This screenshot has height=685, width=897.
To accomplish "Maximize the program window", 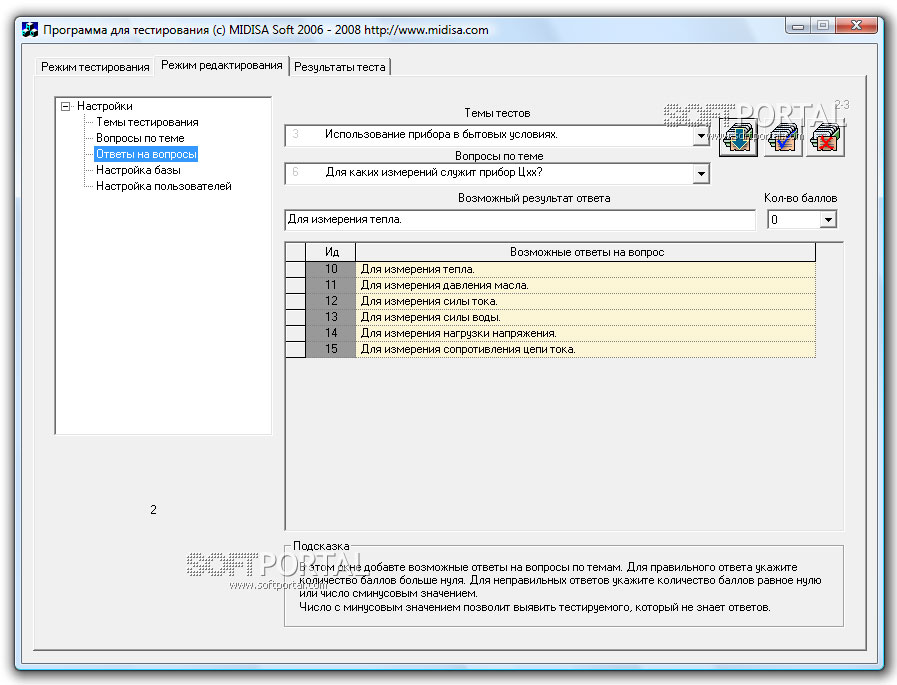I will click(823, 25).
